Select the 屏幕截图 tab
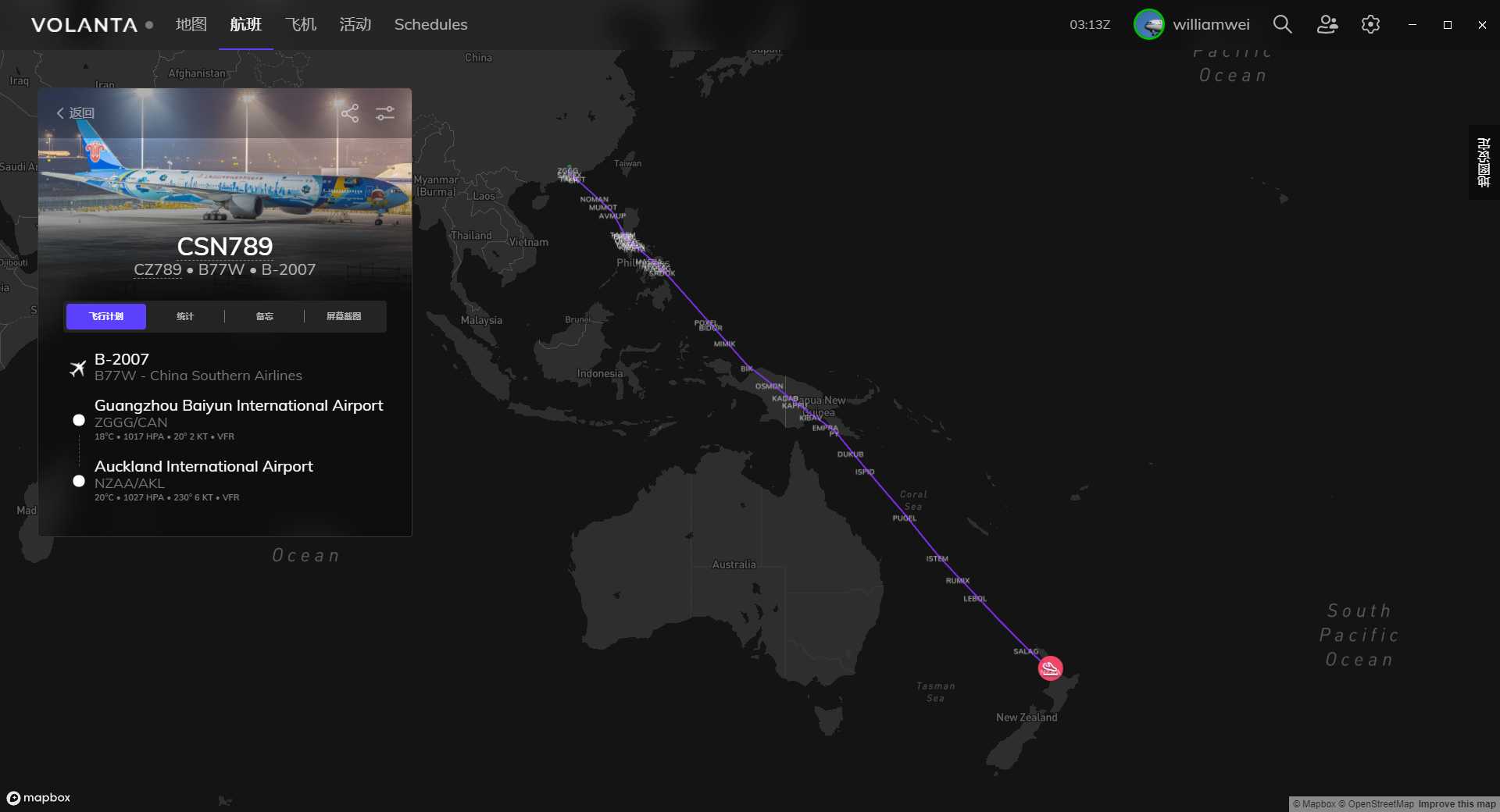Viewport: 1500px width, 812px height. pos(344,316)
